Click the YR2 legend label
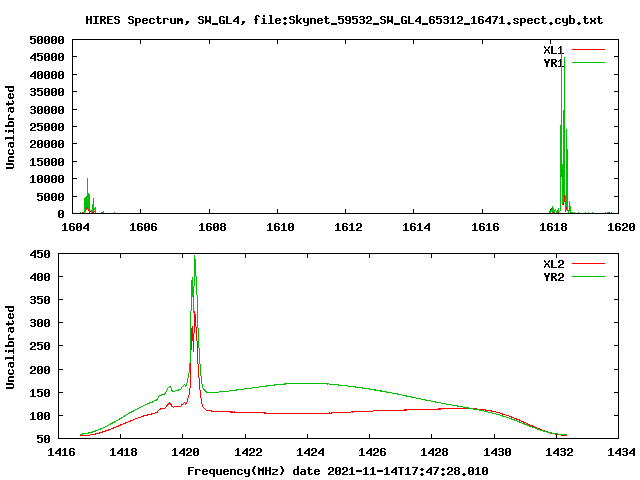This screenshot has height=480, width=640. [553, 277]
